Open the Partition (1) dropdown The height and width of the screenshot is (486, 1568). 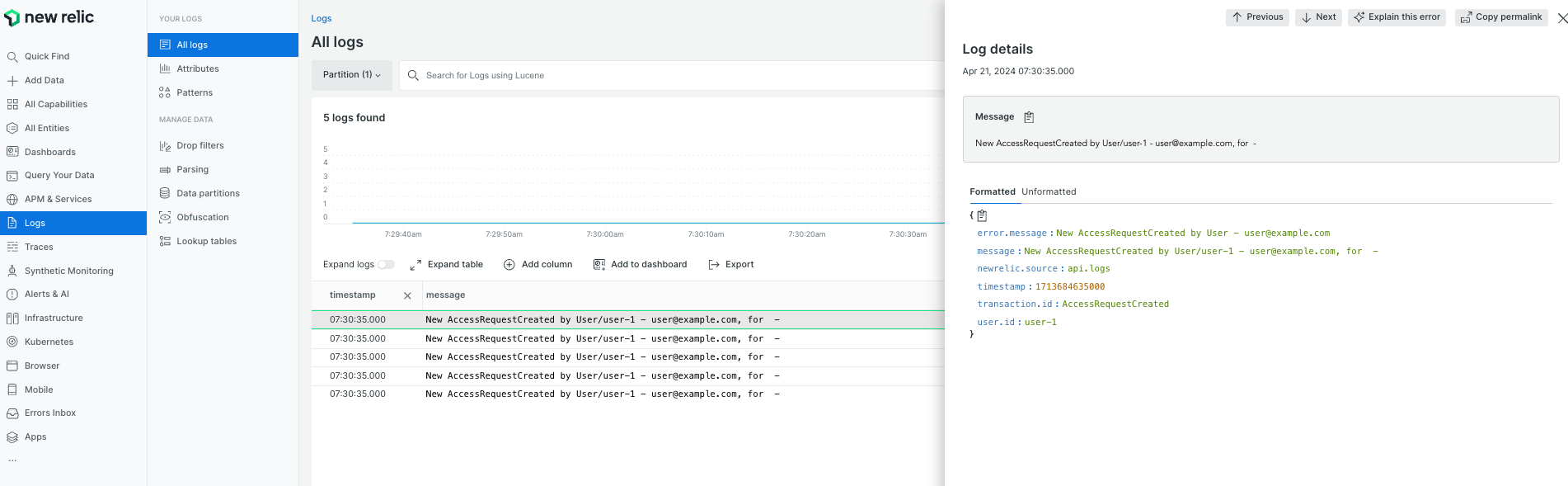(x=351, y=75)
